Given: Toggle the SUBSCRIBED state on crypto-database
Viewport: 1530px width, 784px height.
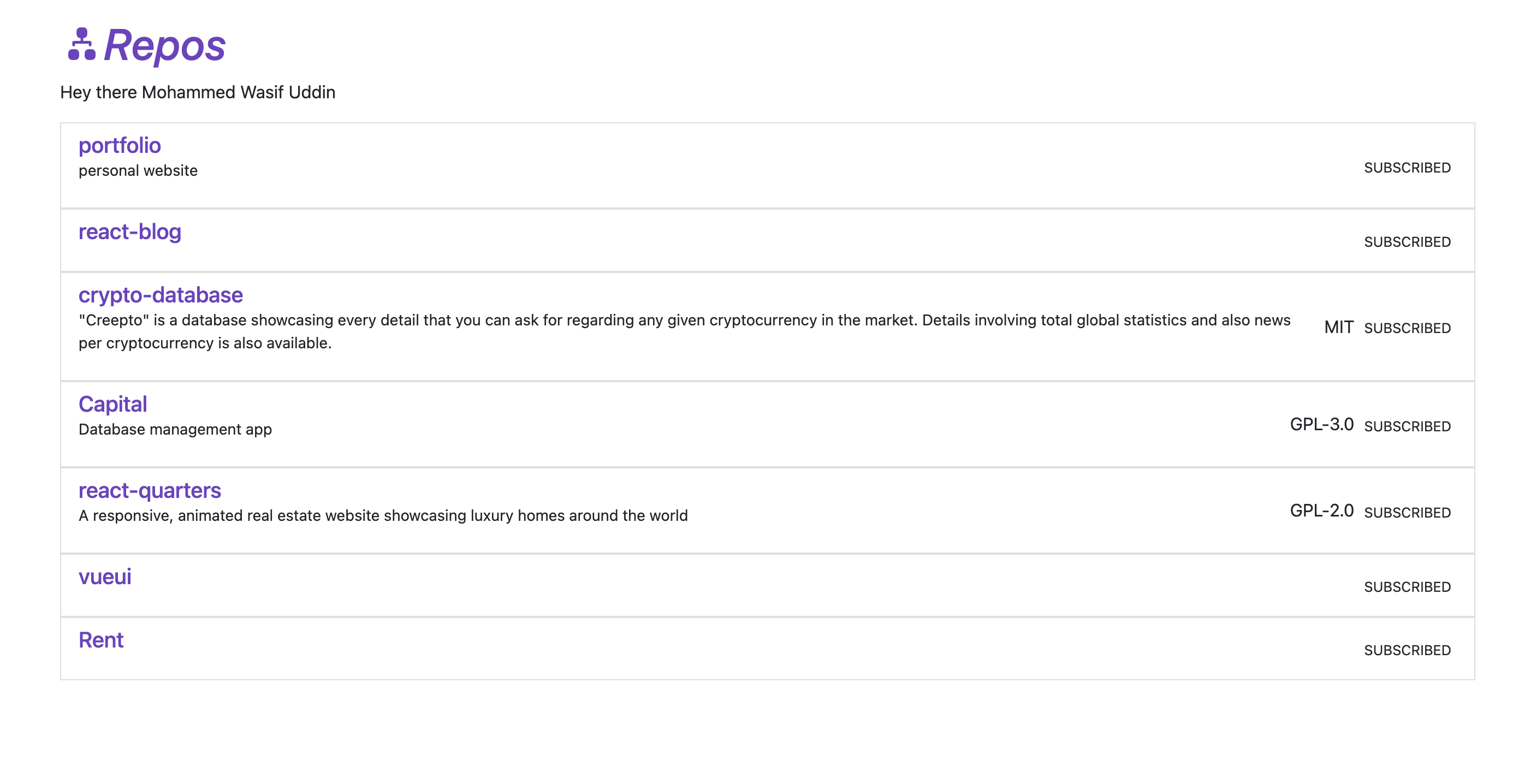Looking at the screenshot, I should click(1408, 328).
